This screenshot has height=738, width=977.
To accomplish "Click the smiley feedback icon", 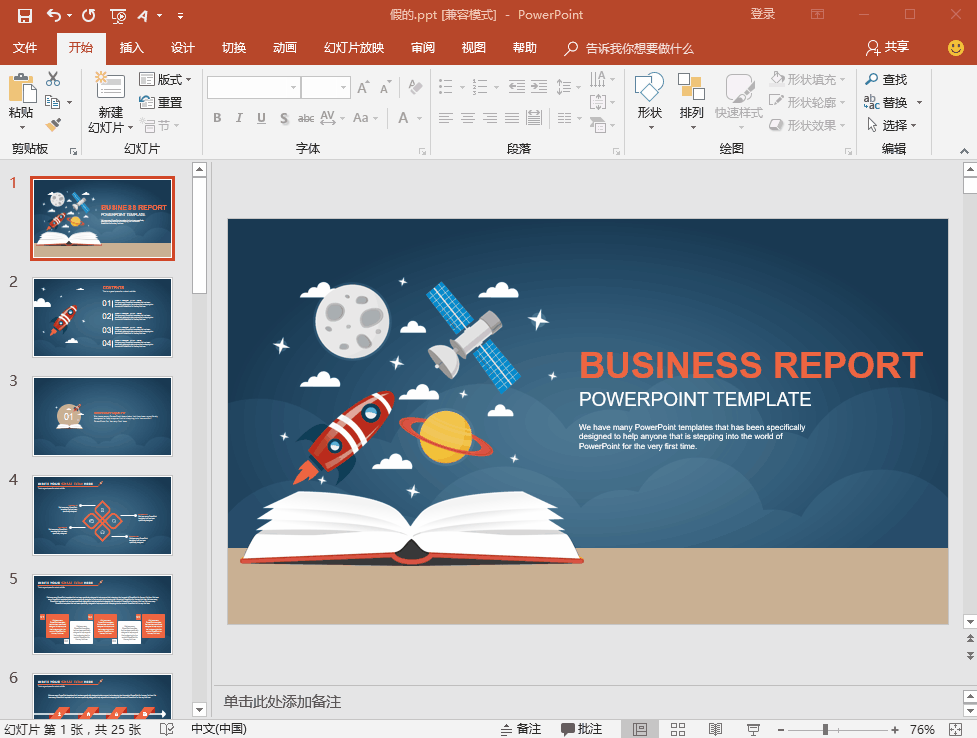I will (956, 47).
